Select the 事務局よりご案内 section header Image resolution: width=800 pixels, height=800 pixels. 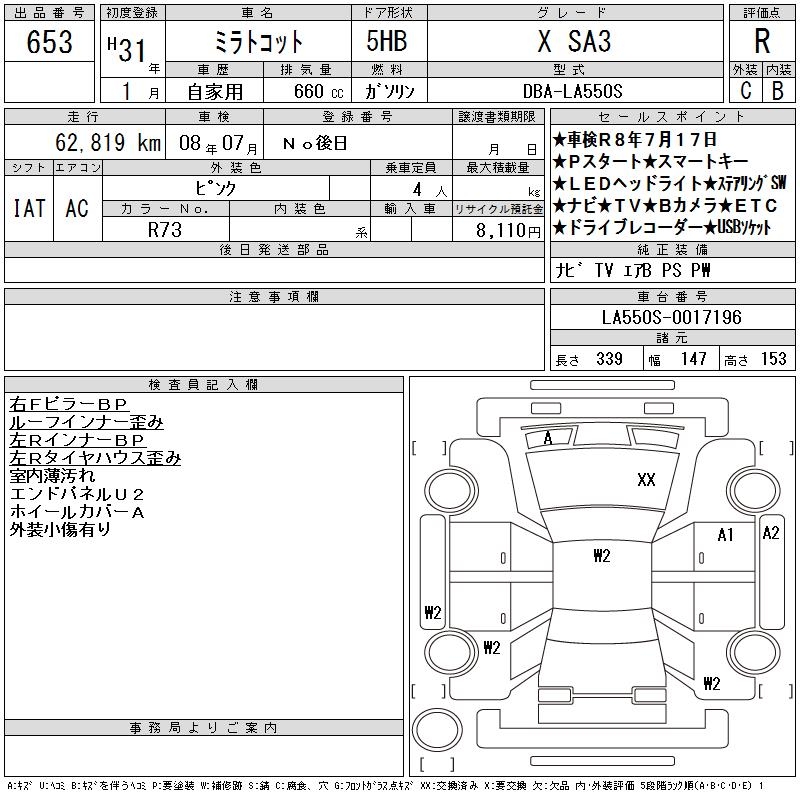pyautogui.click(x=203, y=728)
